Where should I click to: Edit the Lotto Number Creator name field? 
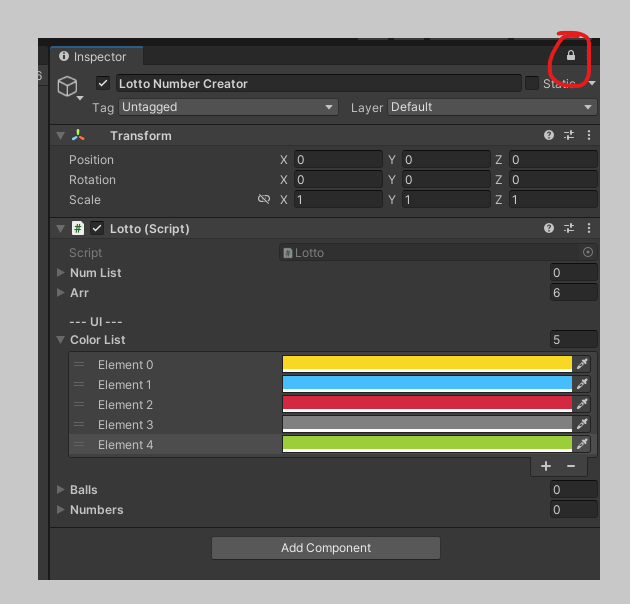click(319, 83)
